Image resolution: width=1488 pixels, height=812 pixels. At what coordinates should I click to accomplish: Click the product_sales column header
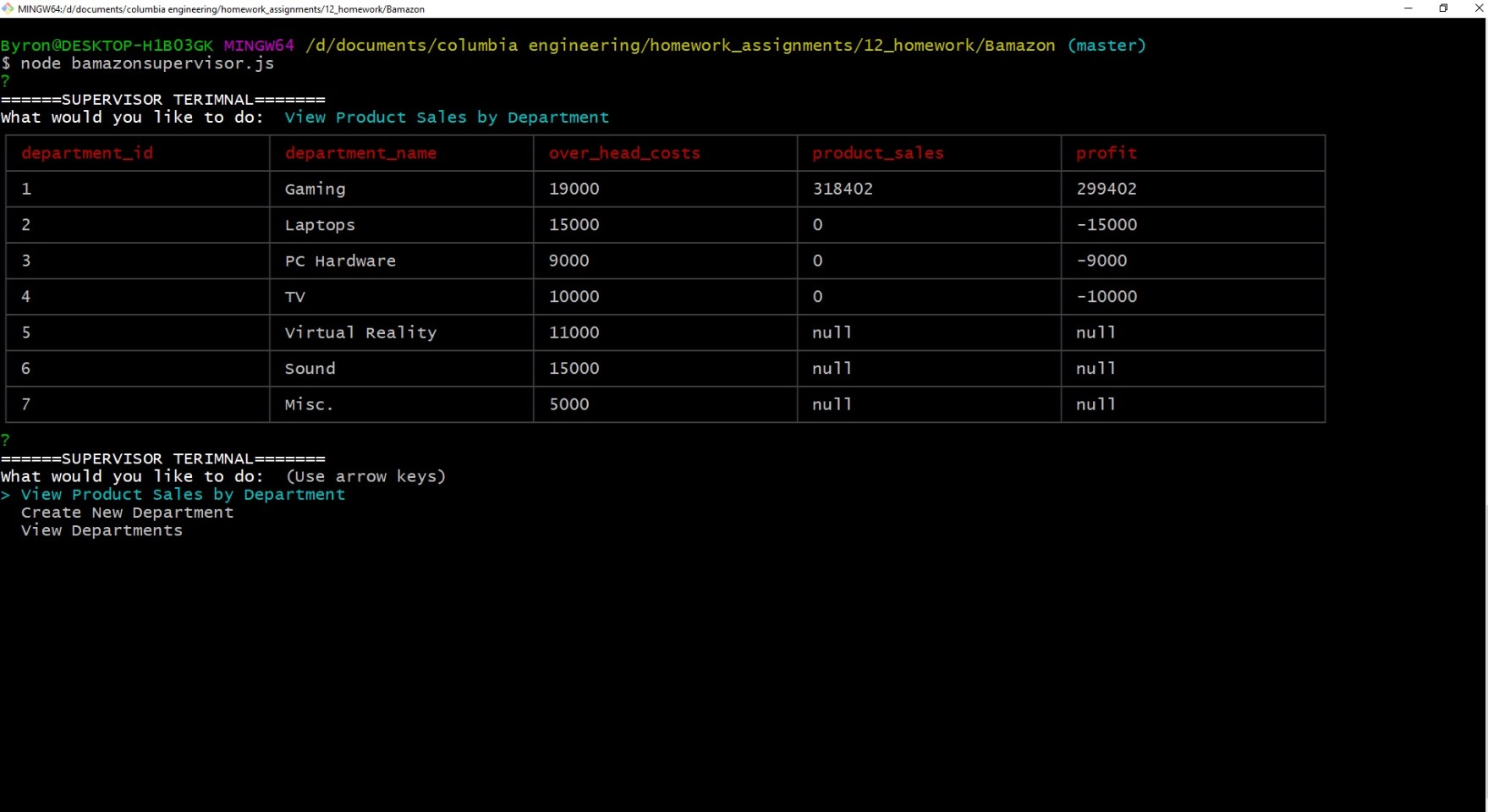[877, 153]
